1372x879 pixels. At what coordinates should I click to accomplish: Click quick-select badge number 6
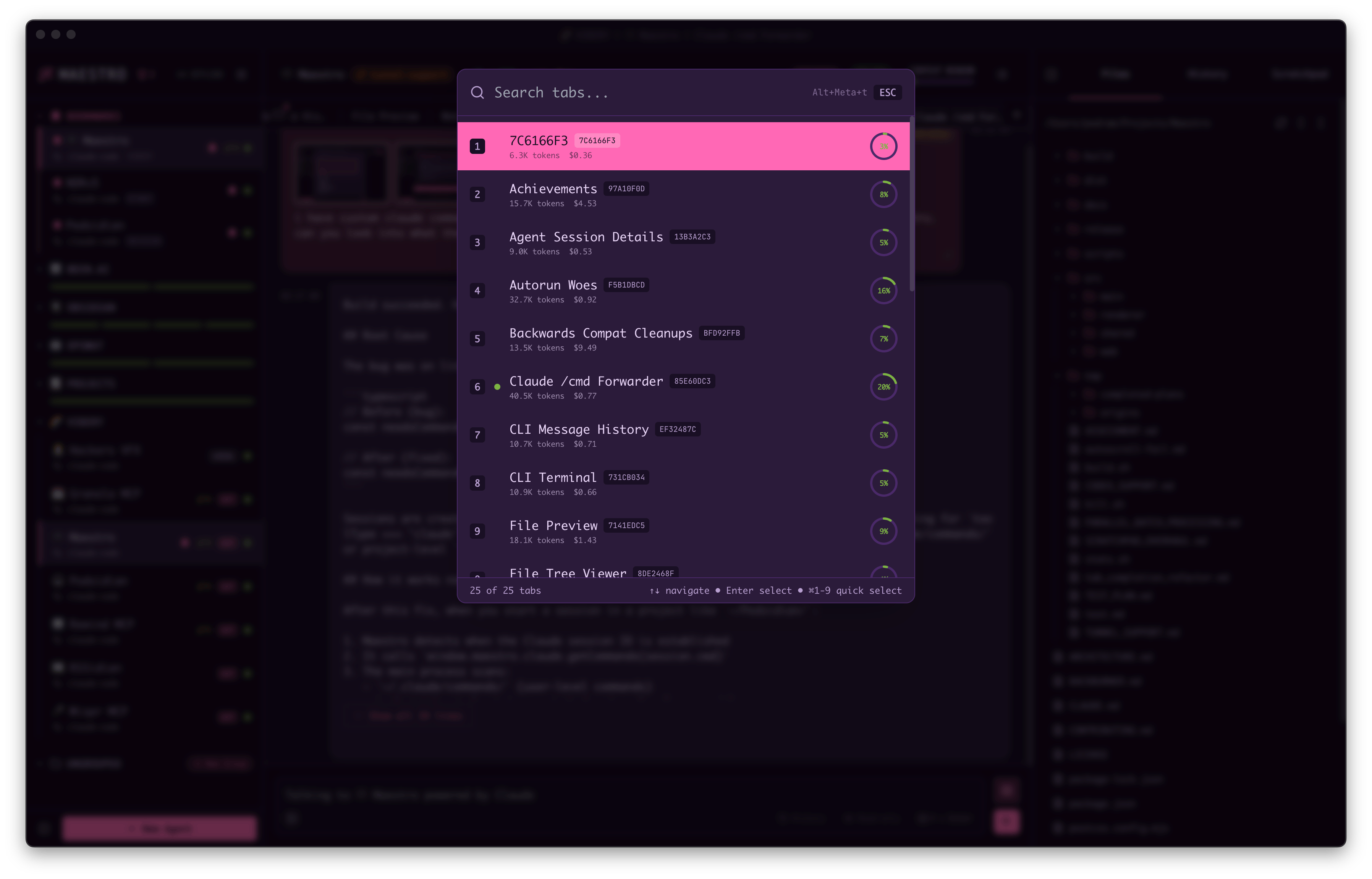pyautogui.click(x=477, y=387)
